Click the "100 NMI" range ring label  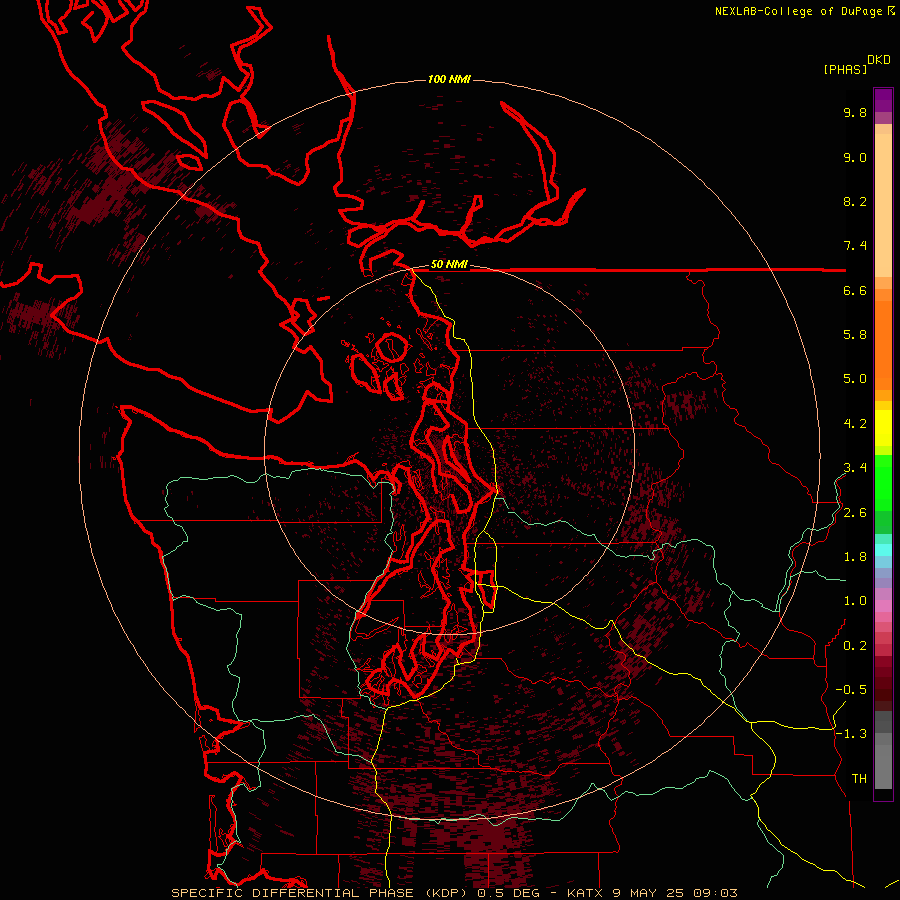(449, 79)
